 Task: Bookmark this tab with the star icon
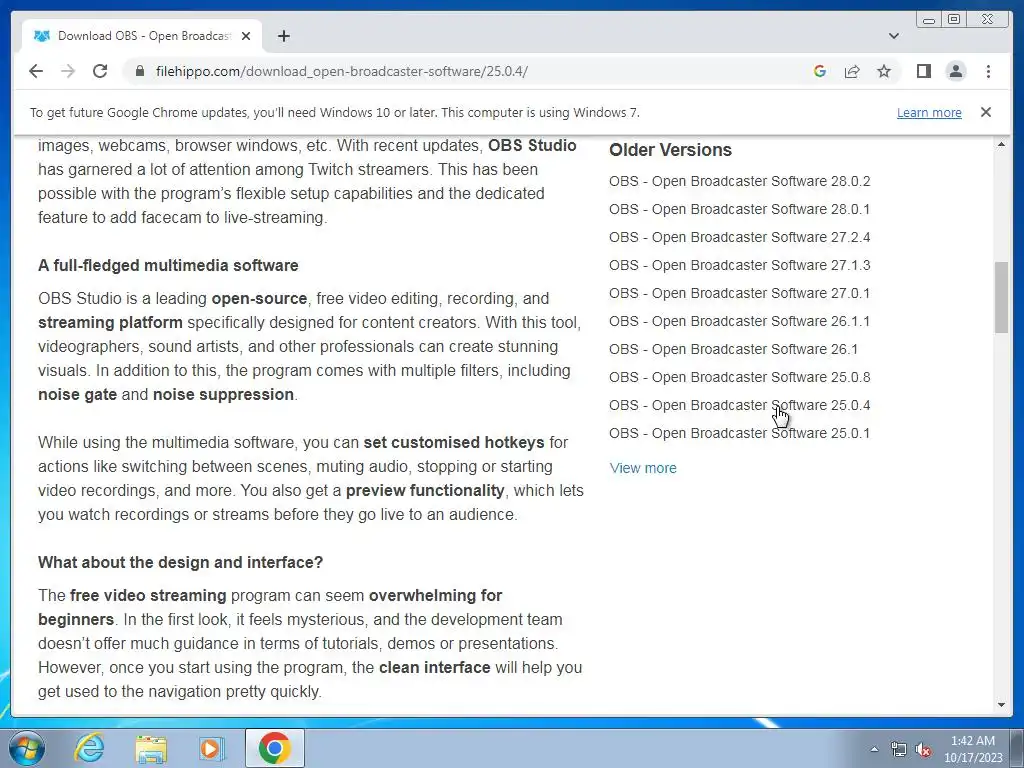pos(884,71)
